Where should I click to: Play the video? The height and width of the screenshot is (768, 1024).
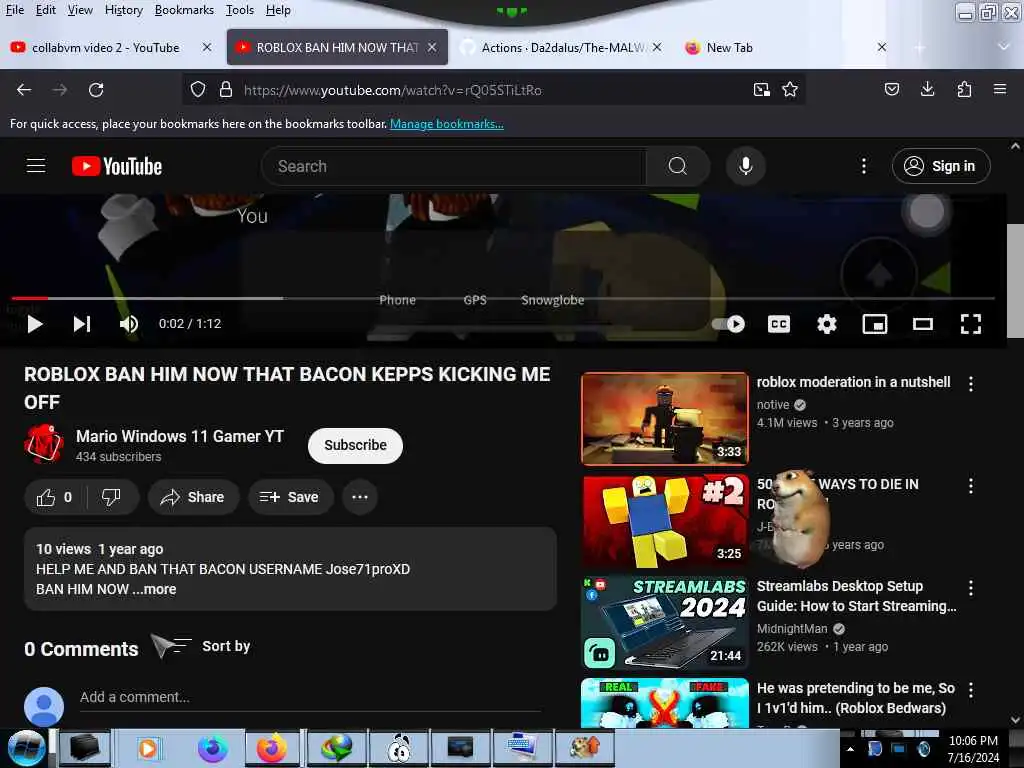35,324
